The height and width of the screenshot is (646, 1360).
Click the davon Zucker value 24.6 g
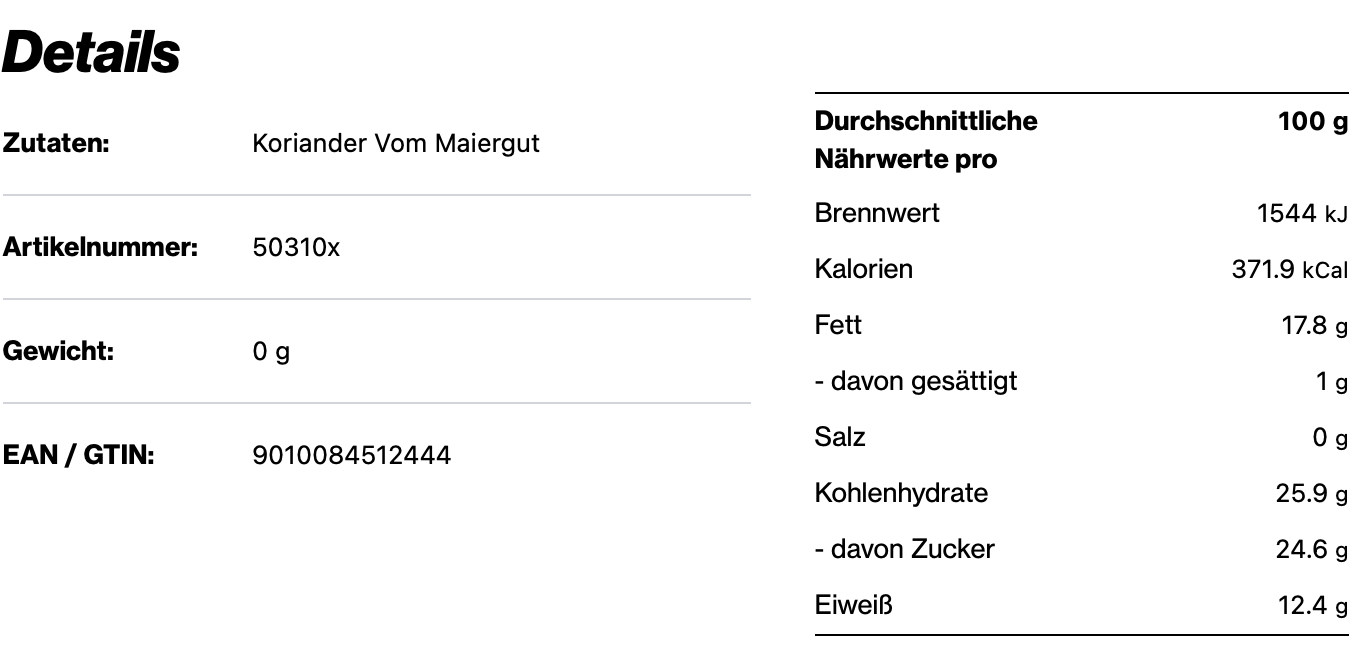pyautogui.click(x=1311, y=549)
